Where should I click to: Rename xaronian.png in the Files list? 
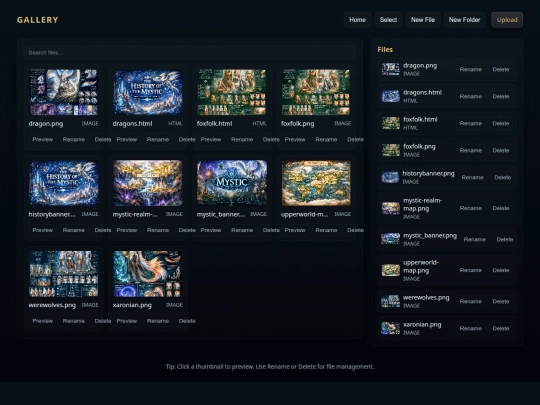[470, 329]
